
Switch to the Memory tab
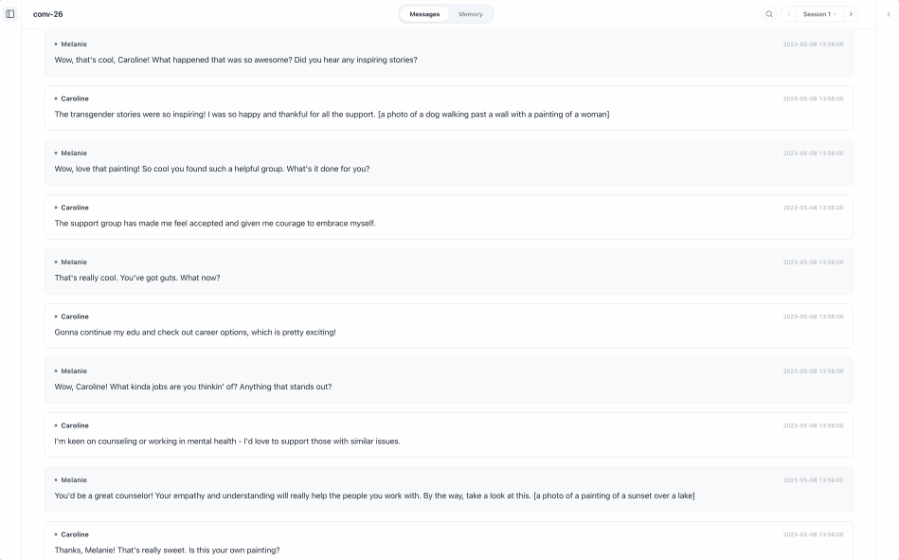pyautogui.click(x=470, y=14)
